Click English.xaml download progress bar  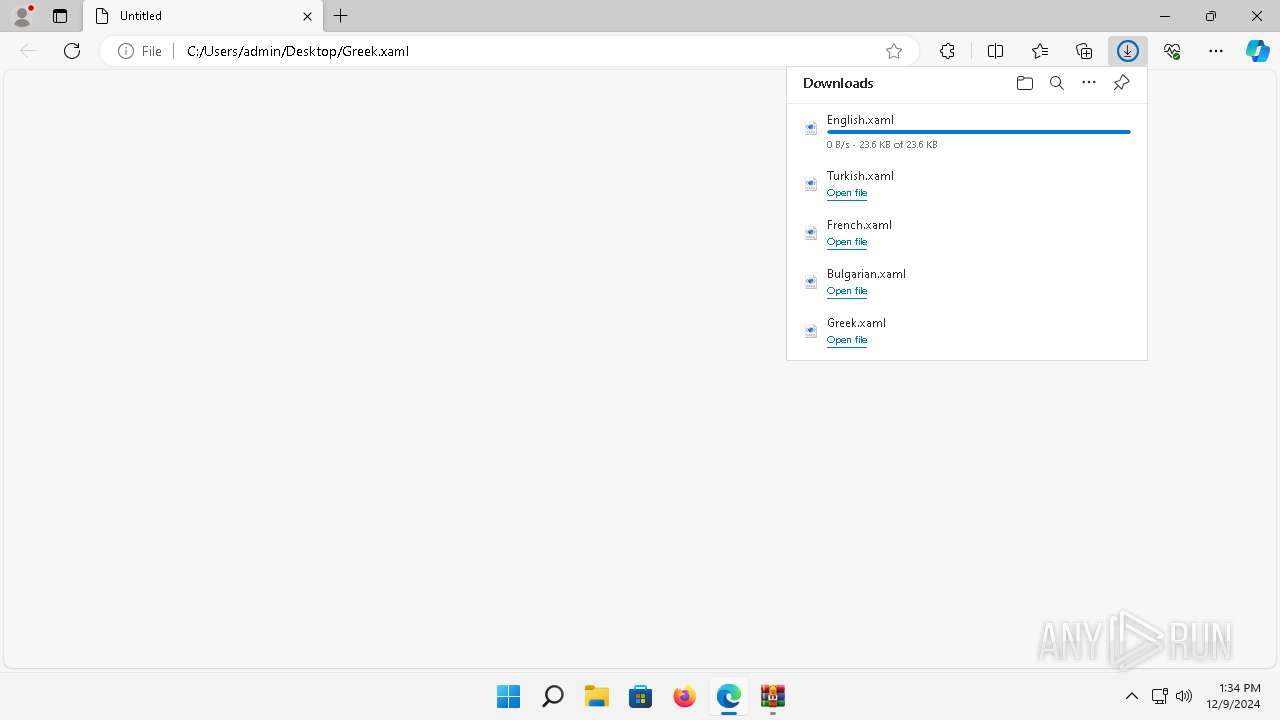pos(978,132)
